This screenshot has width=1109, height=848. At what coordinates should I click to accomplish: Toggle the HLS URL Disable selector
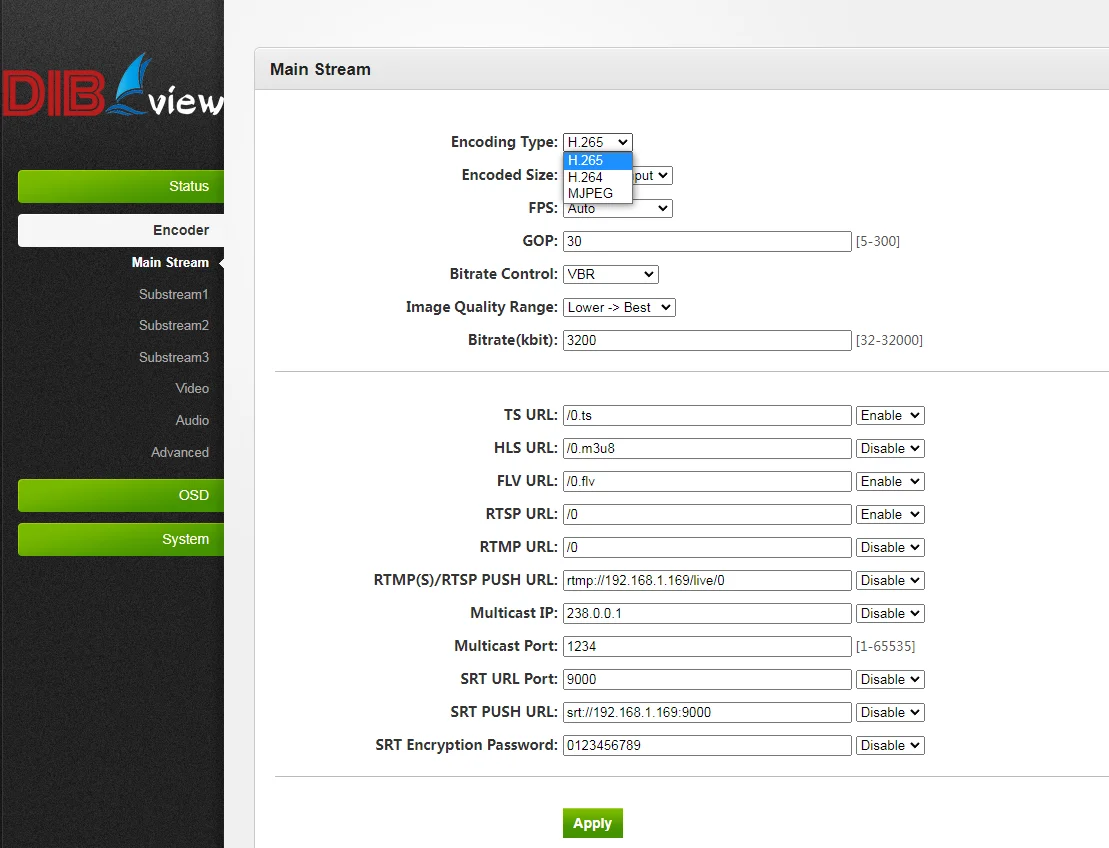889,448
